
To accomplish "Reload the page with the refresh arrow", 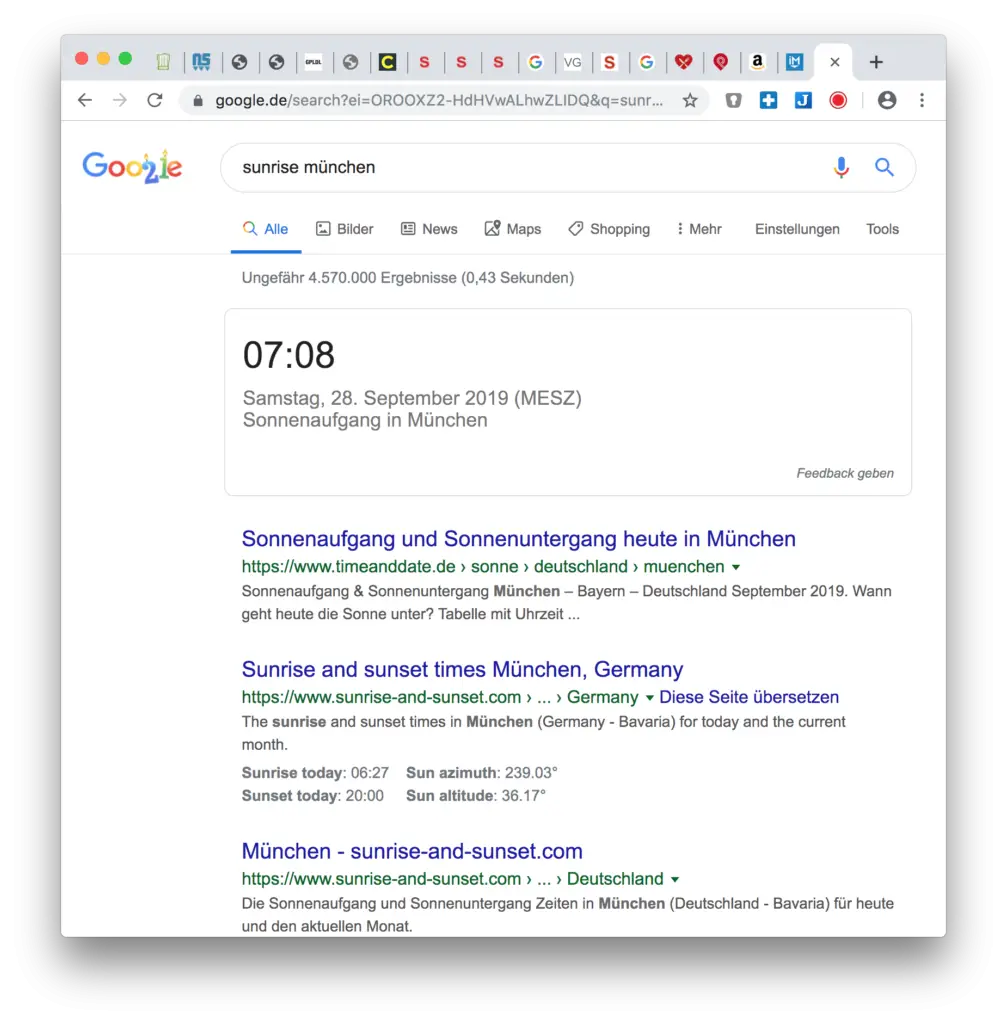I will coord(155,100).
